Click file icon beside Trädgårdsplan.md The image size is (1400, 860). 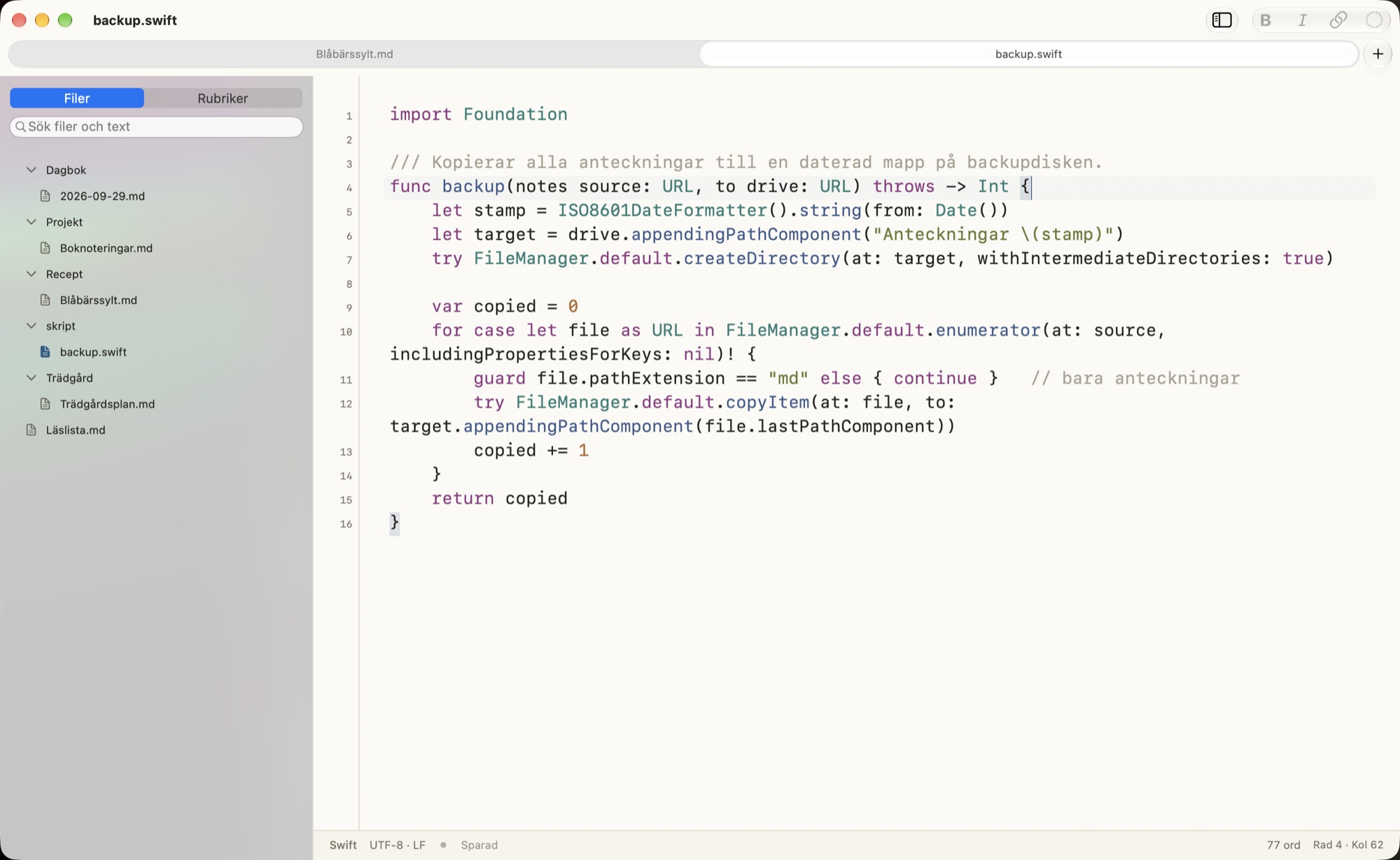(45, 404)
